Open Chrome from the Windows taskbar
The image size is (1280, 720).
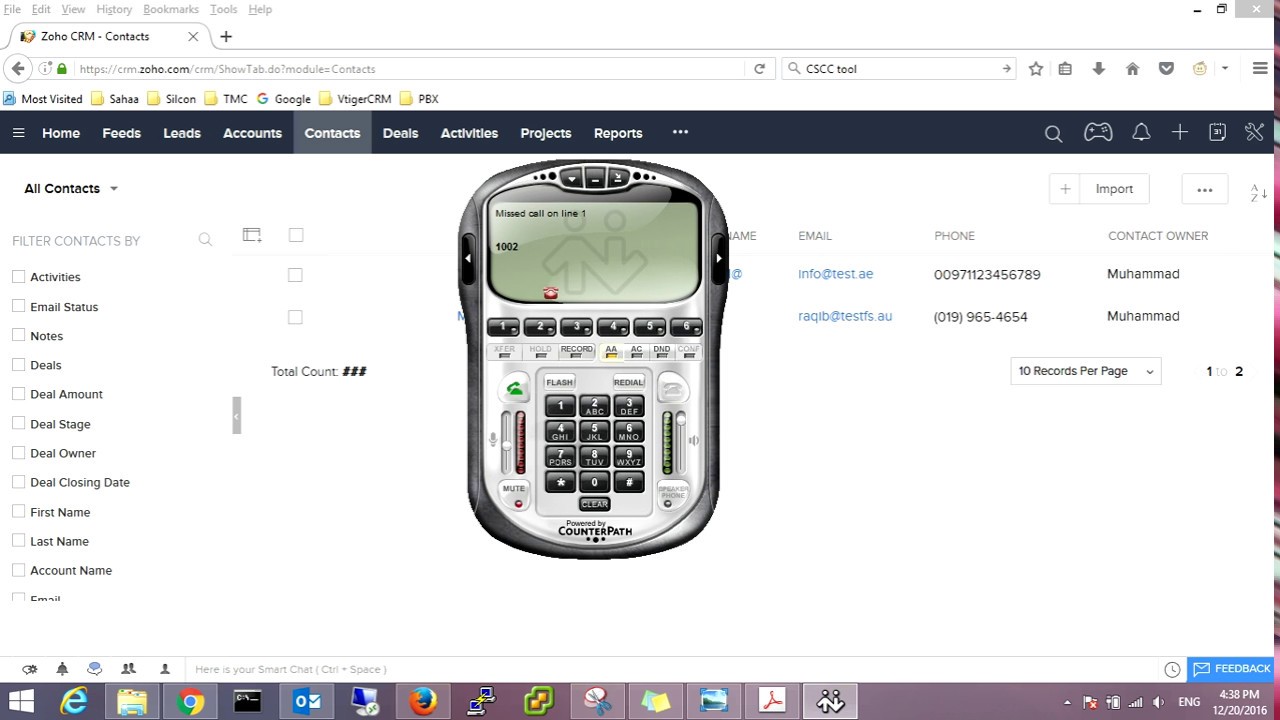click(191, 701)
